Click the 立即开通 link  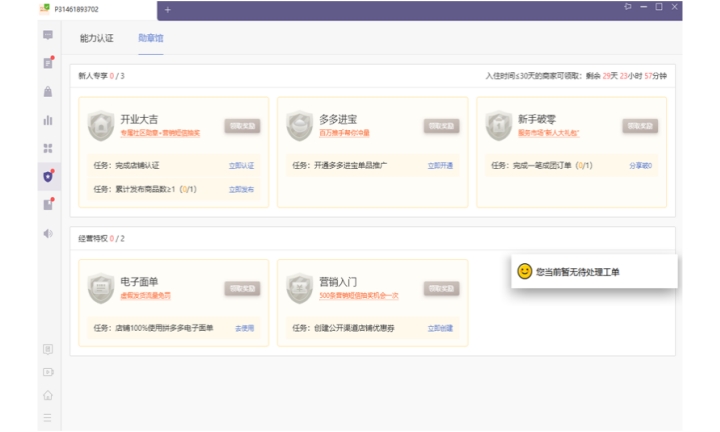[x=440, y=166]
